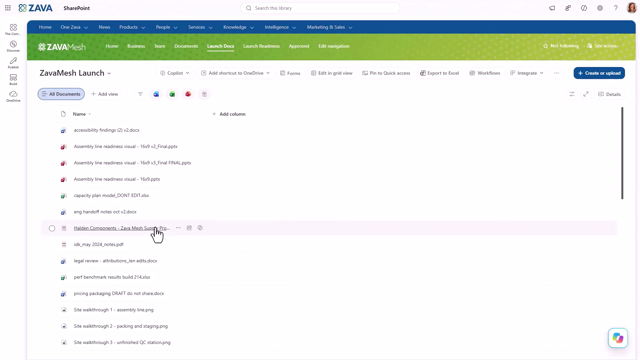This screenshot has width=640, height=360.
Task: Filter by PowerPoint files icon
Action: (188, 94)
